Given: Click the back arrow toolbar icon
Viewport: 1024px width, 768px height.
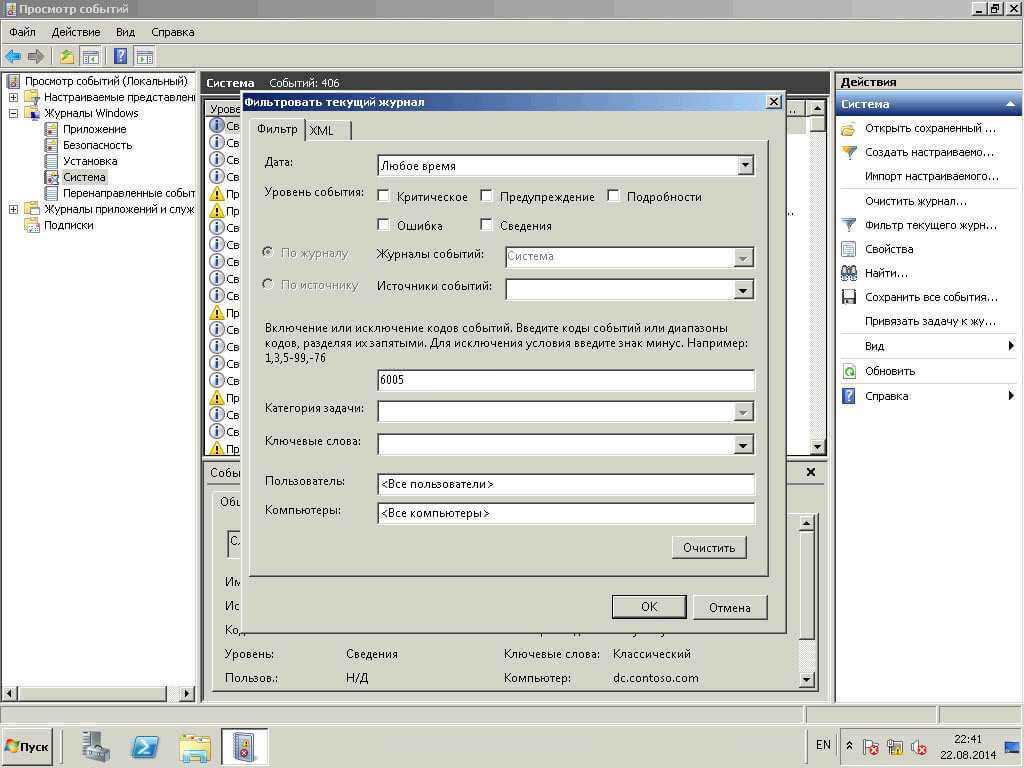Looking at the screenshot, I should 13,56.
